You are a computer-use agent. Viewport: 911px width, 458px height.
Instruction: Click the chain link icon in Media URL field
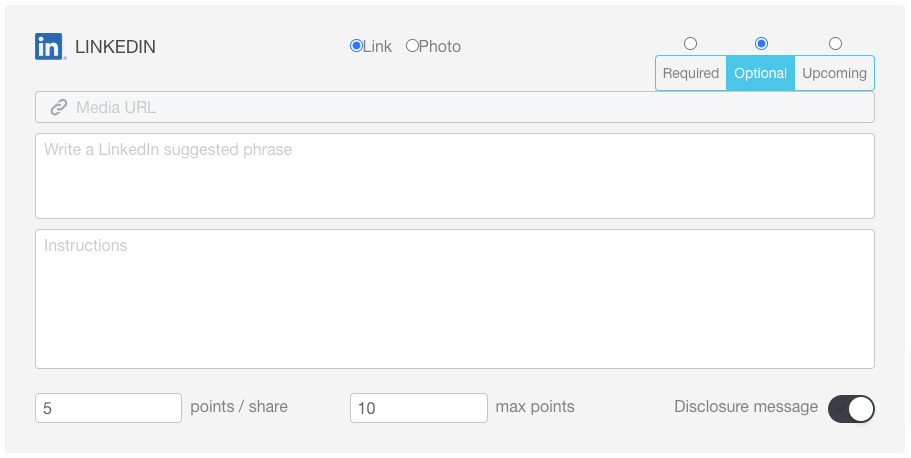59,108
